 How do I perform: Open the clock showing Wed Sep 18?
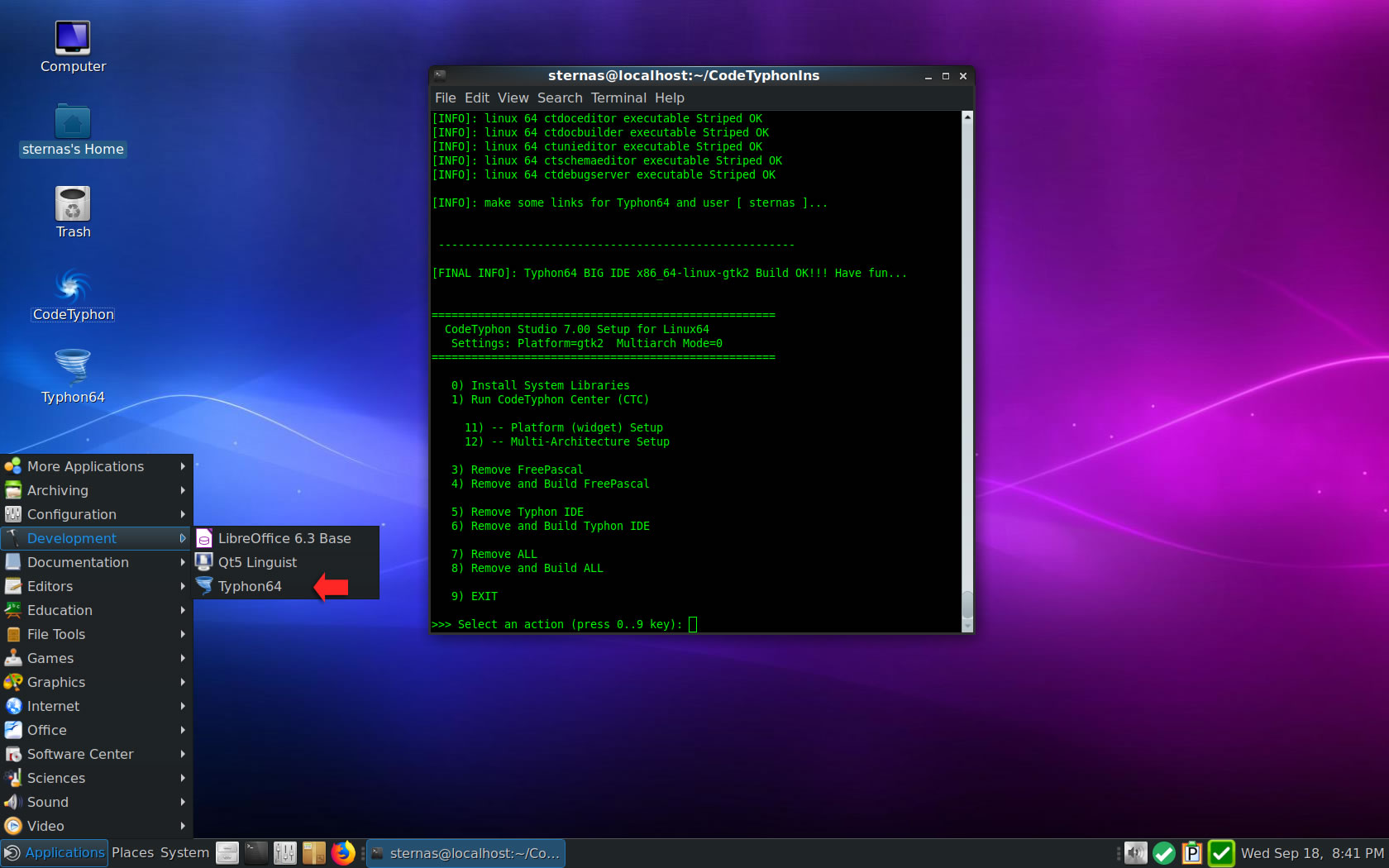click(x=1312, y=853)
